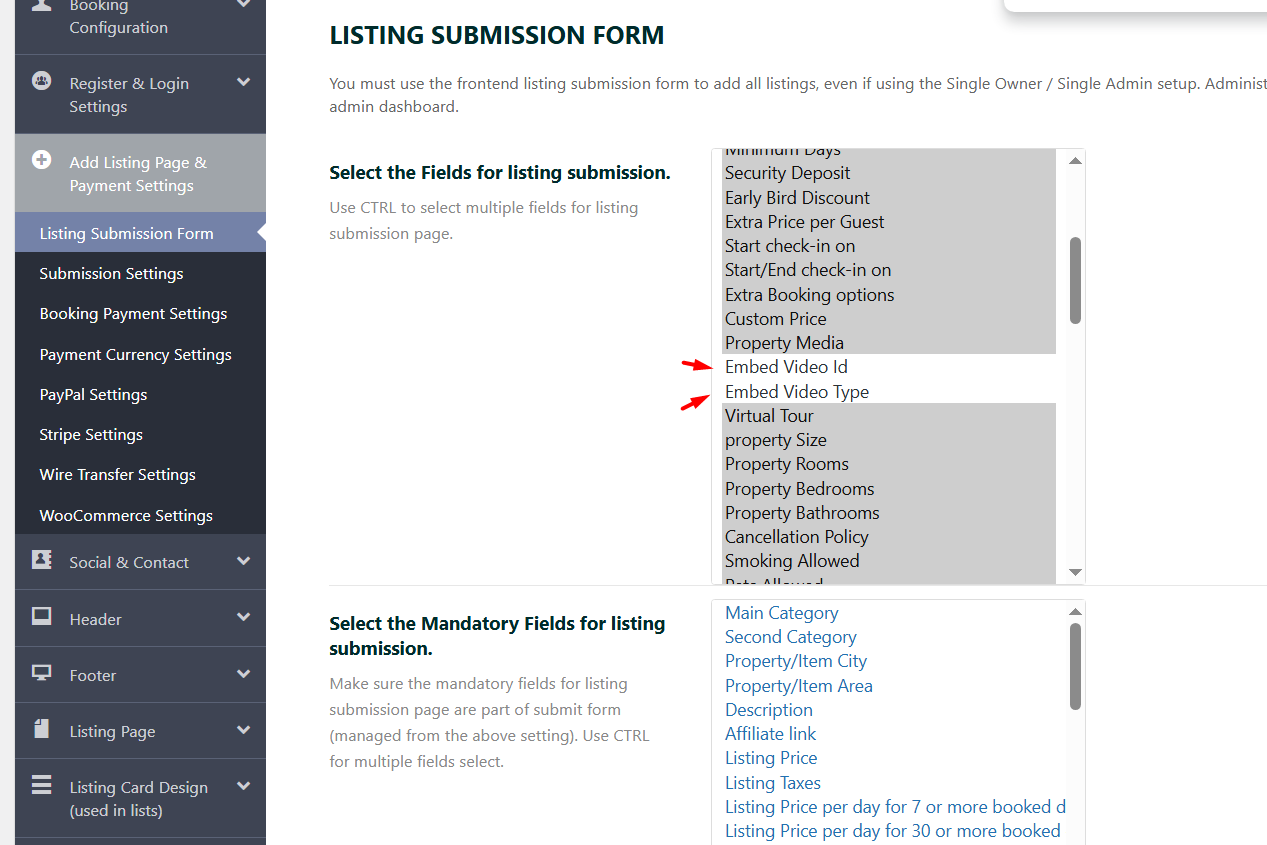Select Main Category as mandatory field

tap(781, 613)
